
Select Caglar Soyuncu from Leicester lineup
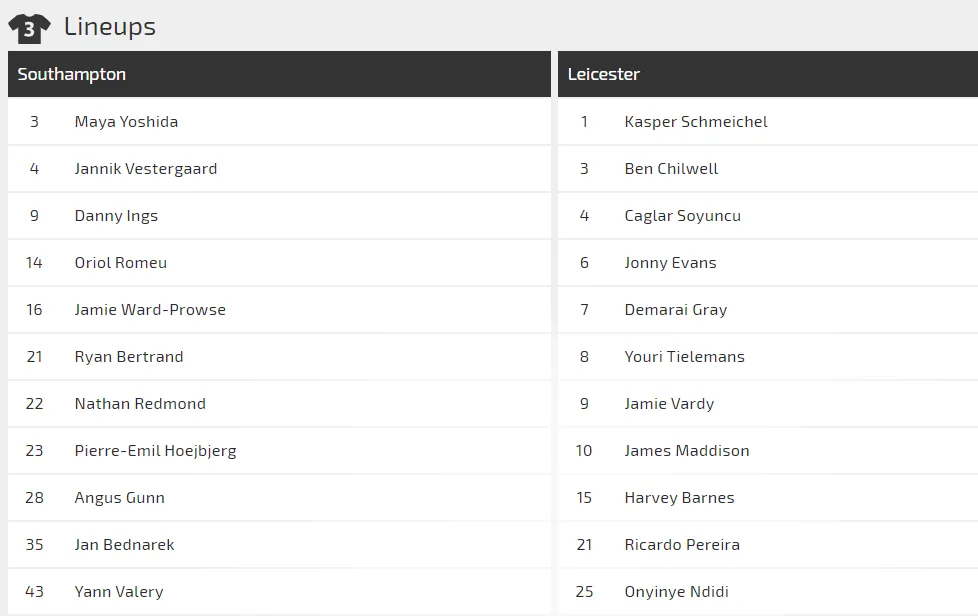click(x=682, y=216)
